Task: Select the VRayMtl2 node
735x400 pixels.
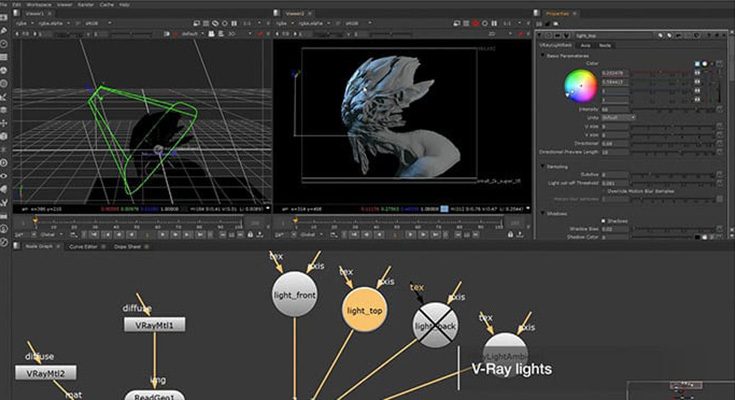Action: 45,373
